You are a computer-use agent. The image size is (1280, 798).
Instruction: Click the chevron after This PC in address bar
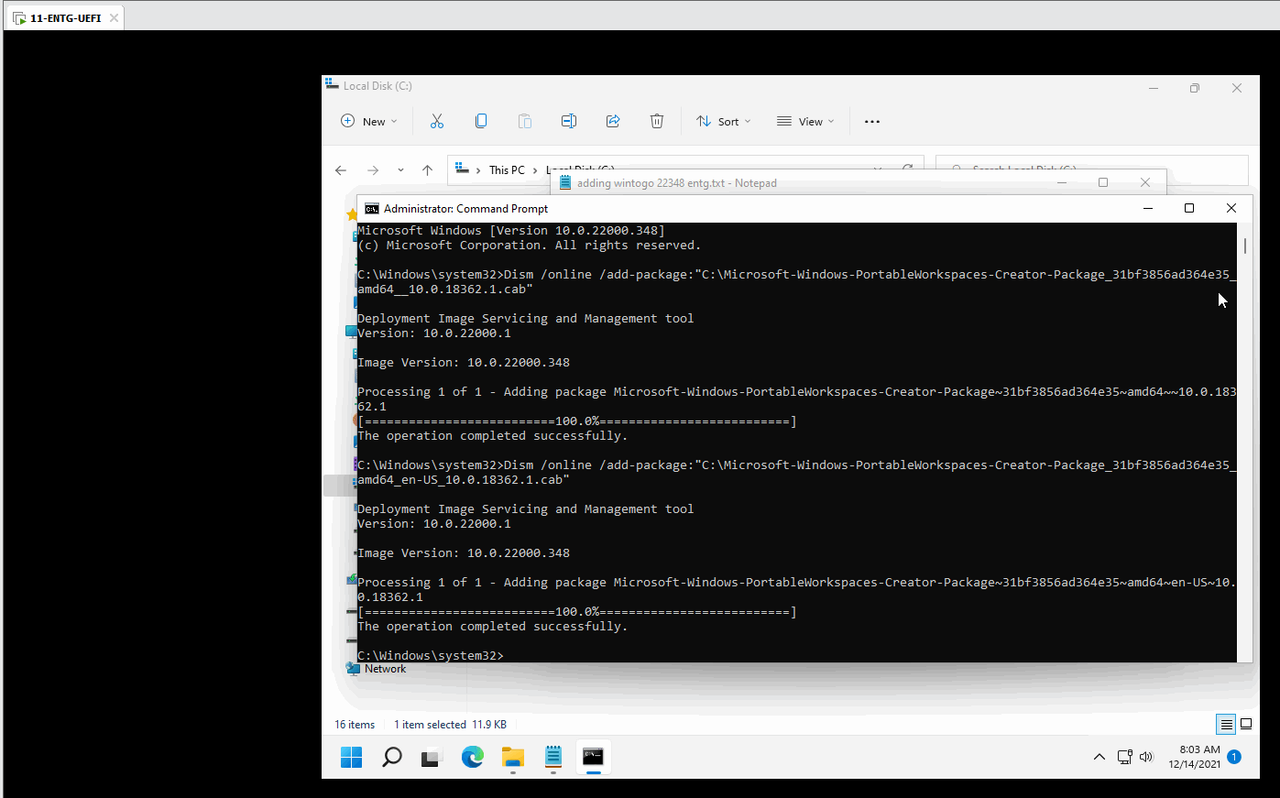535,170
